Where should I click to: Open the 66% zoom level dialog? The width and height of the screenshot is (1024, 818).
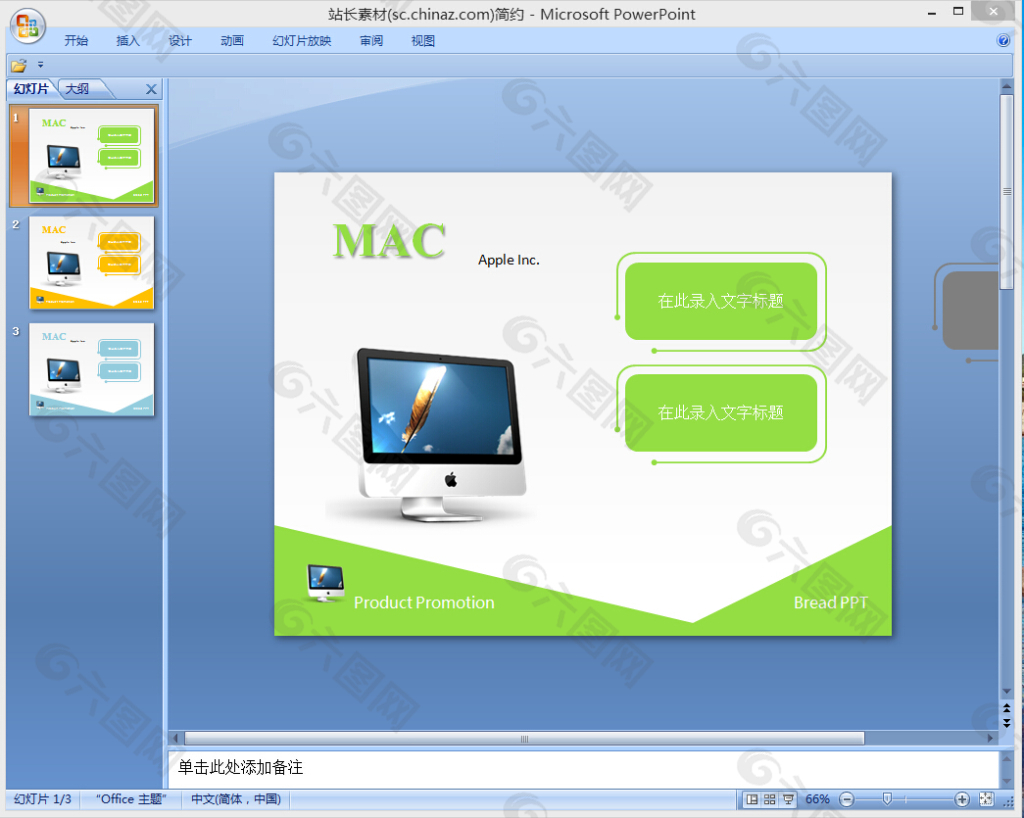(817, 800)
